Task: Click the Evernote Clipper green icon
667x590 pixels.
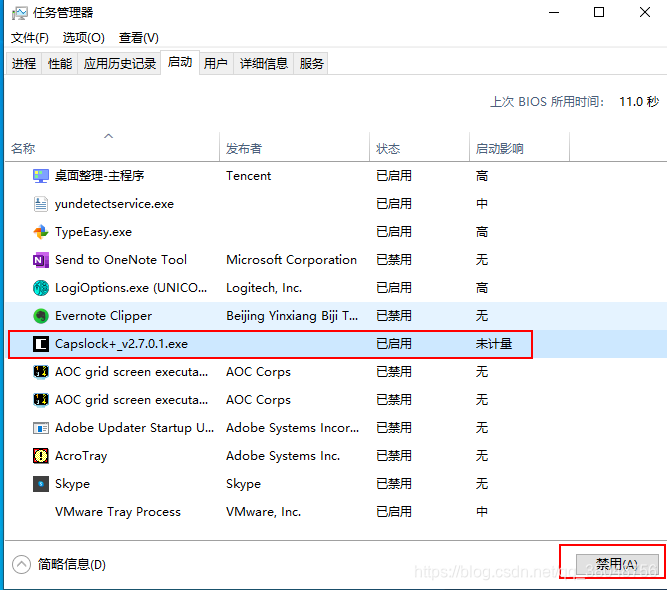Action: [41, 316]
